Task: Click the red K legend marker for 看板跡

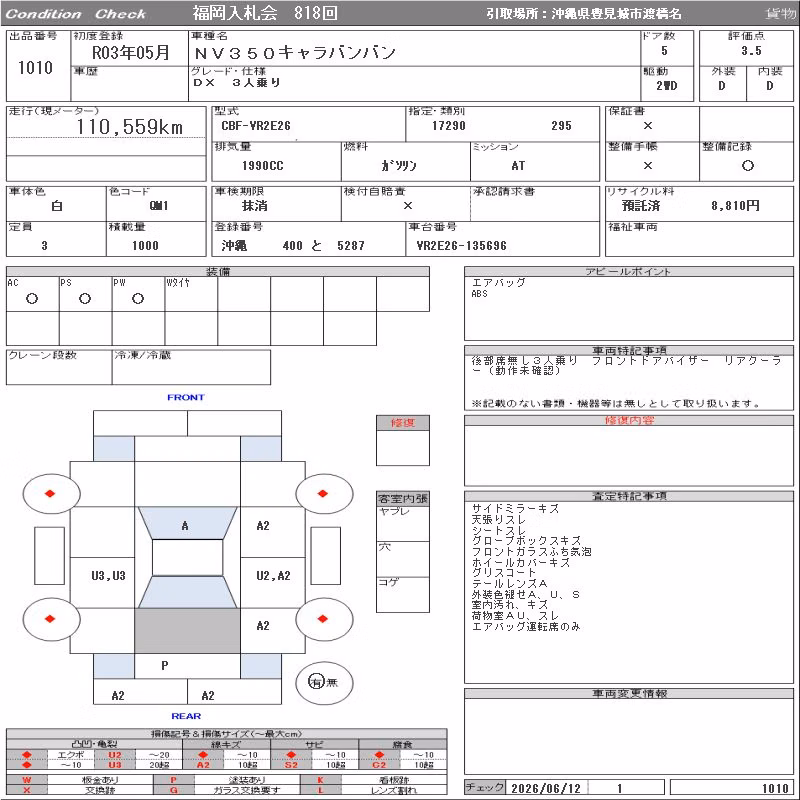Action: click(320, 780)
